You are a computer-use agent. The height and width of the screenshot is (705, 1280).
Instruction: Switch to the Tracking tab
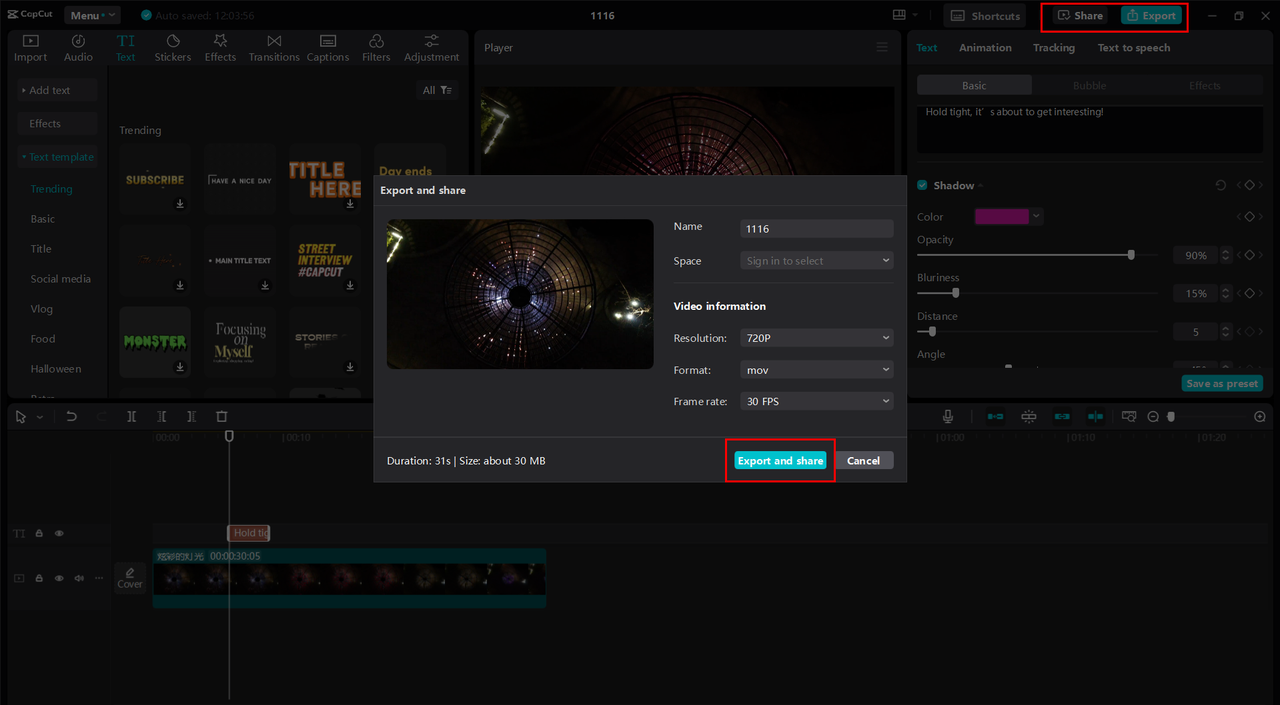1054,48
